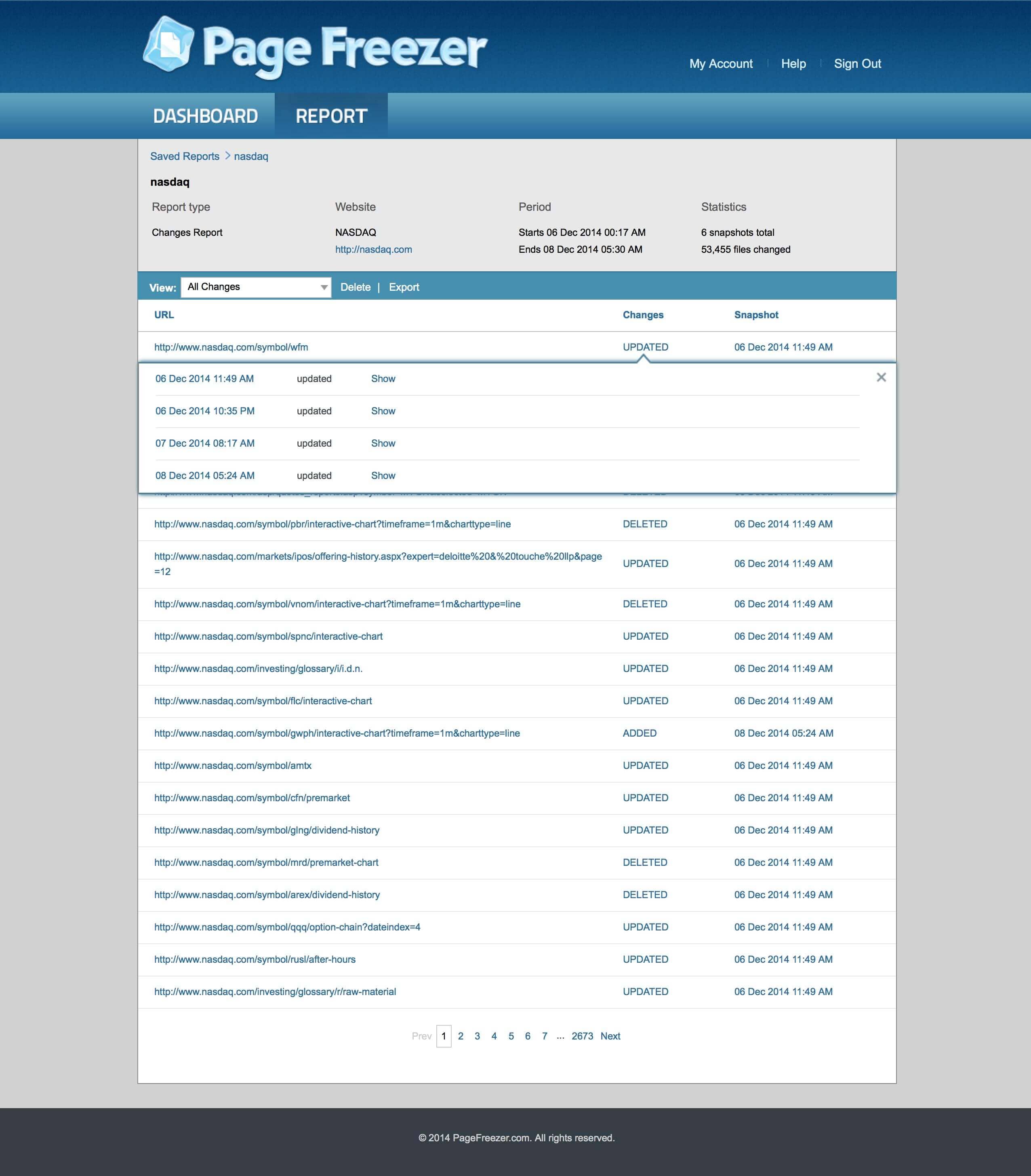Jump to last page 2673

[582, 1036]
